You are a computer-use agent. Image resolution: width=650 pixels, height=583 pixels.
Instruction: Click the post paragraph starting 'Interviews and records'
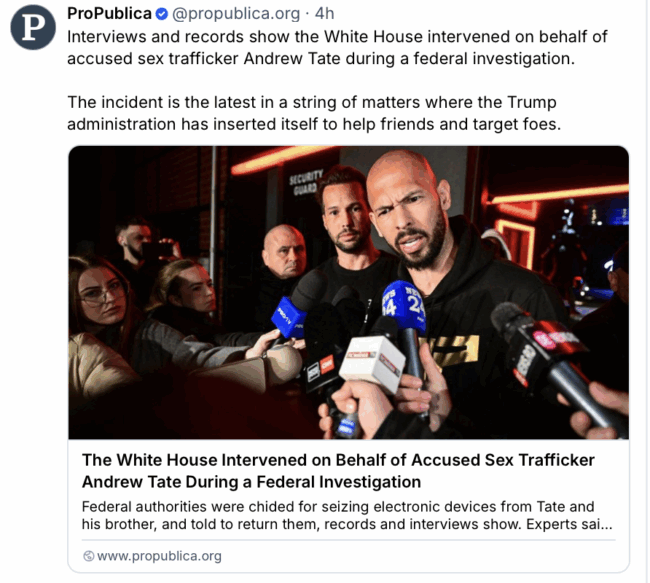(x=337, y=48)
